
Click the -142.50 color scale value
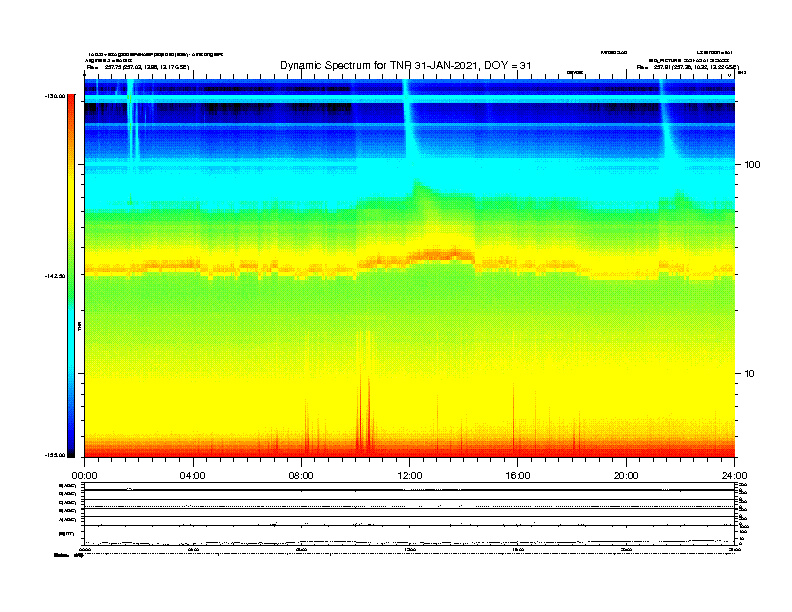click(x=55, y=276)
